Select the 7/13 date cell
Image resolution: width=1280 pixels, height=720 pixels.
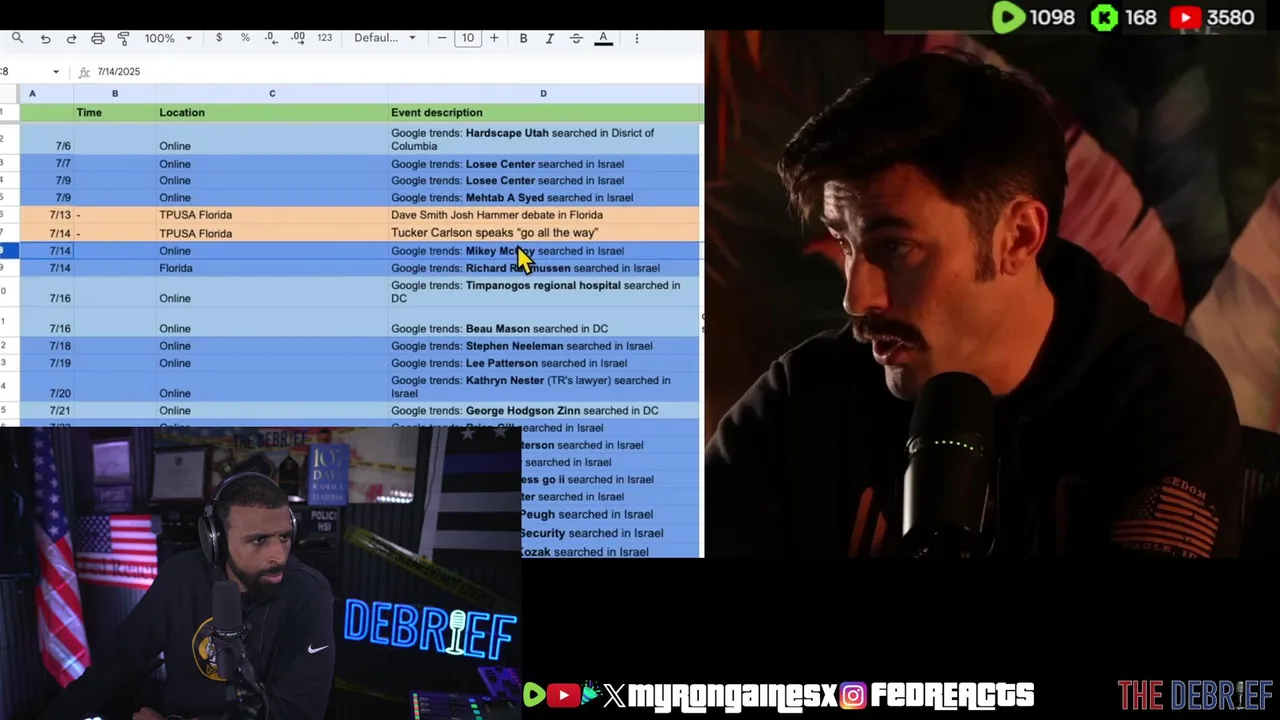[x=46, y=215]
